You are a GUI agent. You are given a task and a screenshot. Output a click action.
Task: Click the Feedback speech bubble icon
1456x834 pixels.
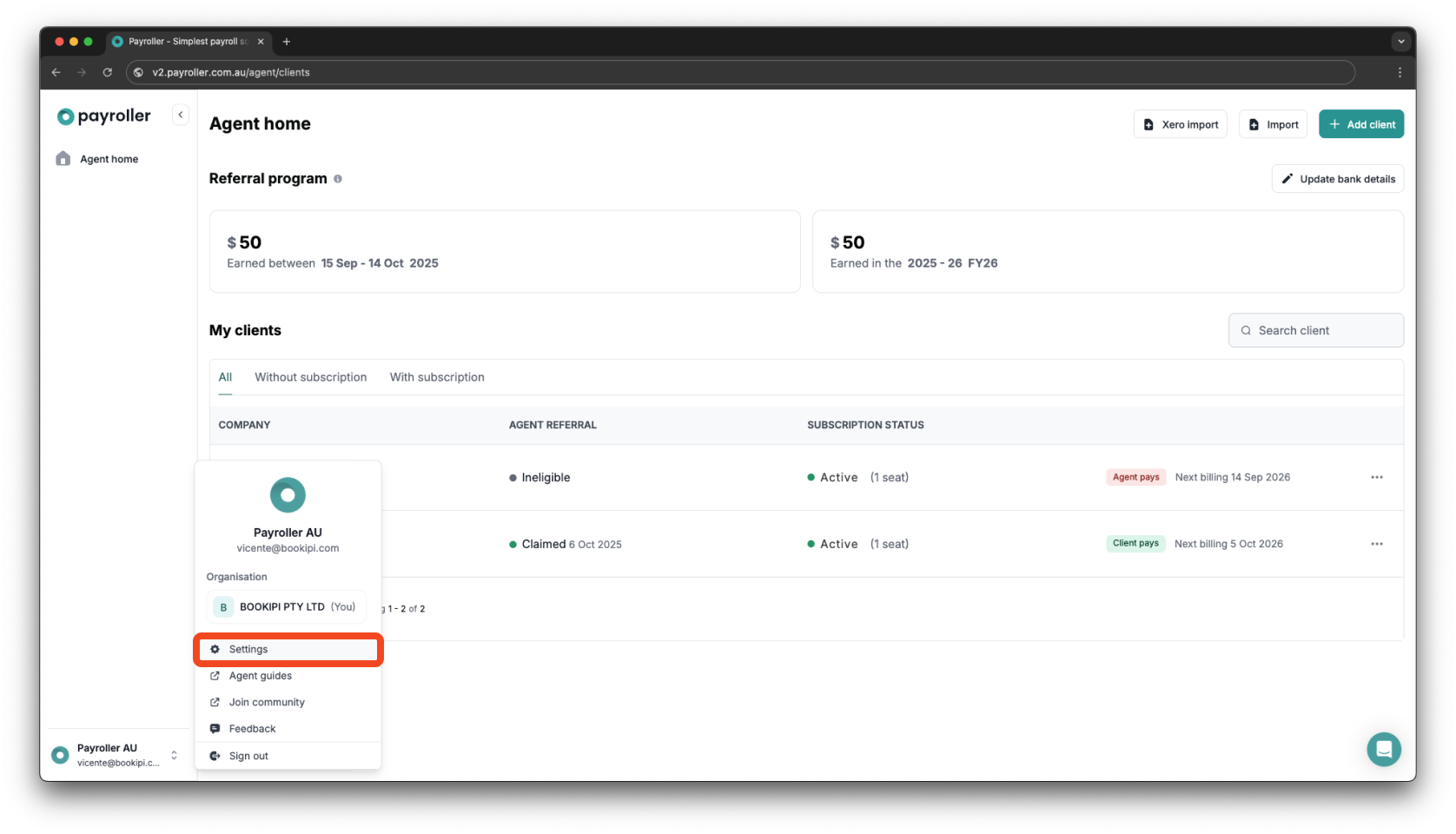(x=215, y=728)
